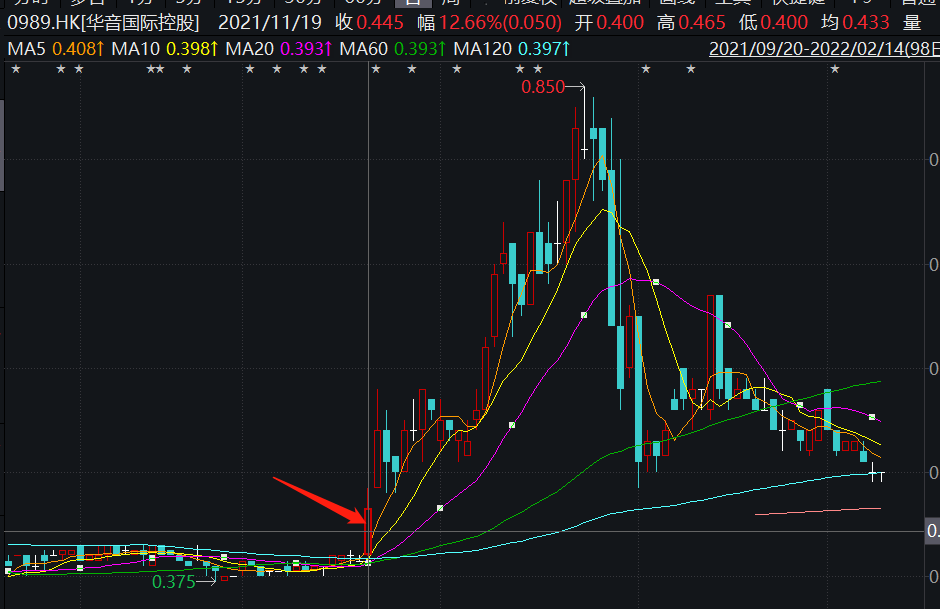Click the 12.66%(0.050) change value
940x609 pixels.
(x=500, y=23)
